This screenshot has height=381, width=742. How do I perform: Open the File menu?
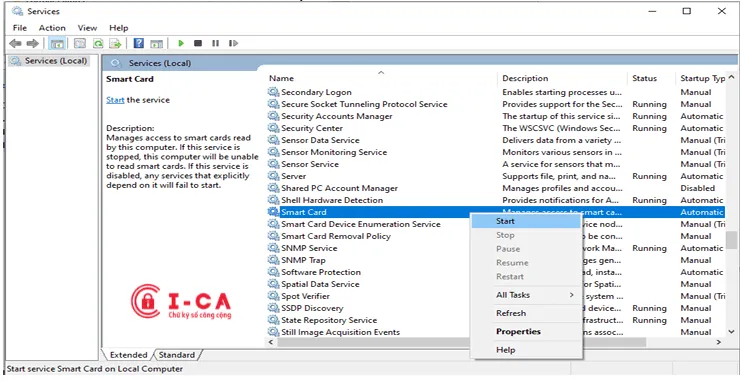click(20, 28)
